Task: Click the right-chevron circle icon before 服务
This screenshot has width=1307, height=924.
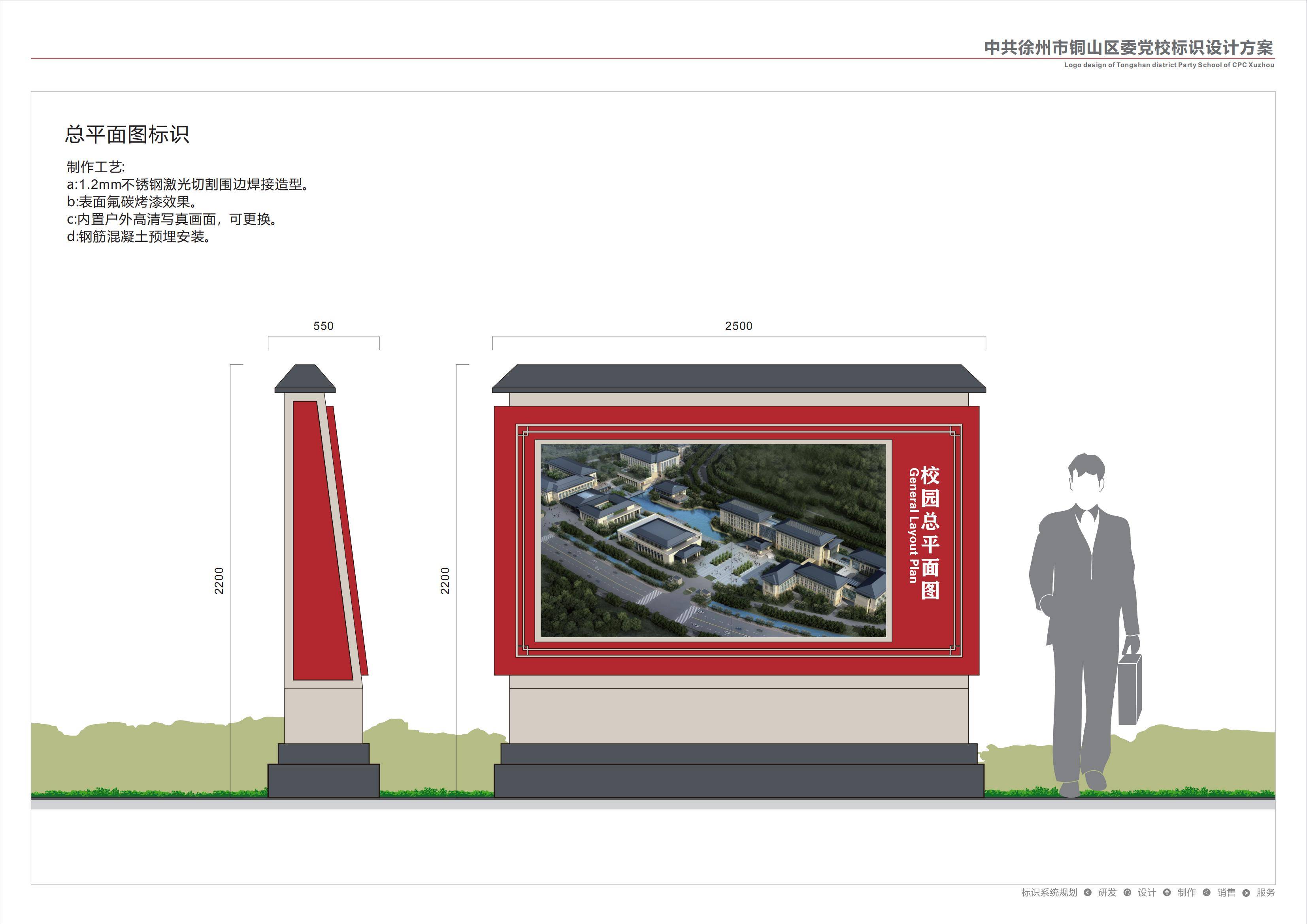Action: (x=1246, y=892)
